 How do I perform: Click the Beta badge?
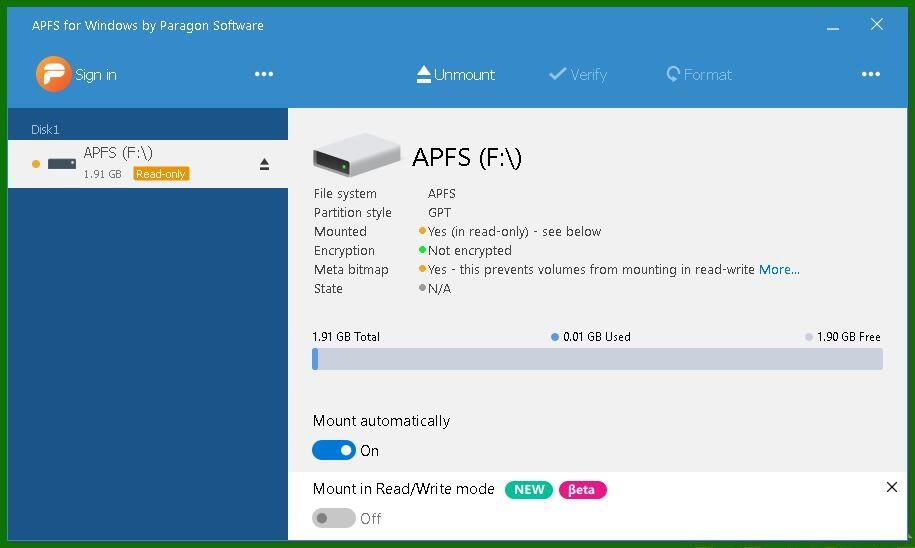click(x=582, y=490)
